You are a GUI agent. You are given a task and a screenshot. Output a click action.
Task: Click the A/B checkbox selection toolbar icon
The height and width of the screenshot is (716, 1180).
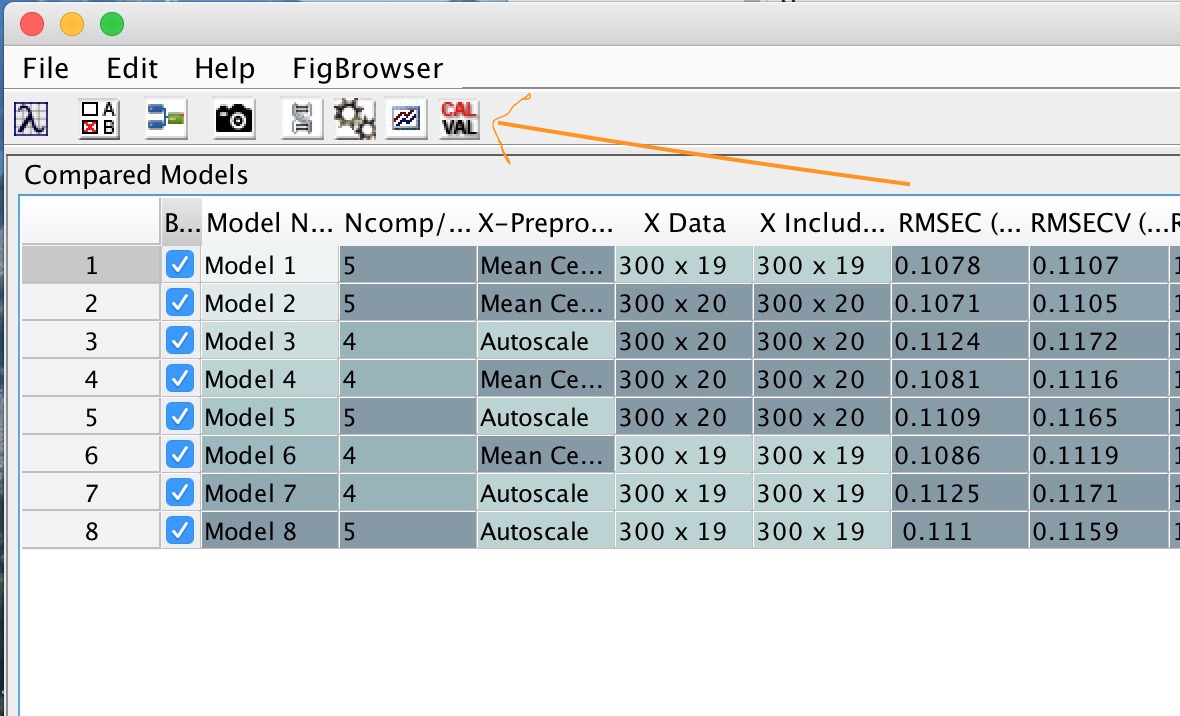98,119
